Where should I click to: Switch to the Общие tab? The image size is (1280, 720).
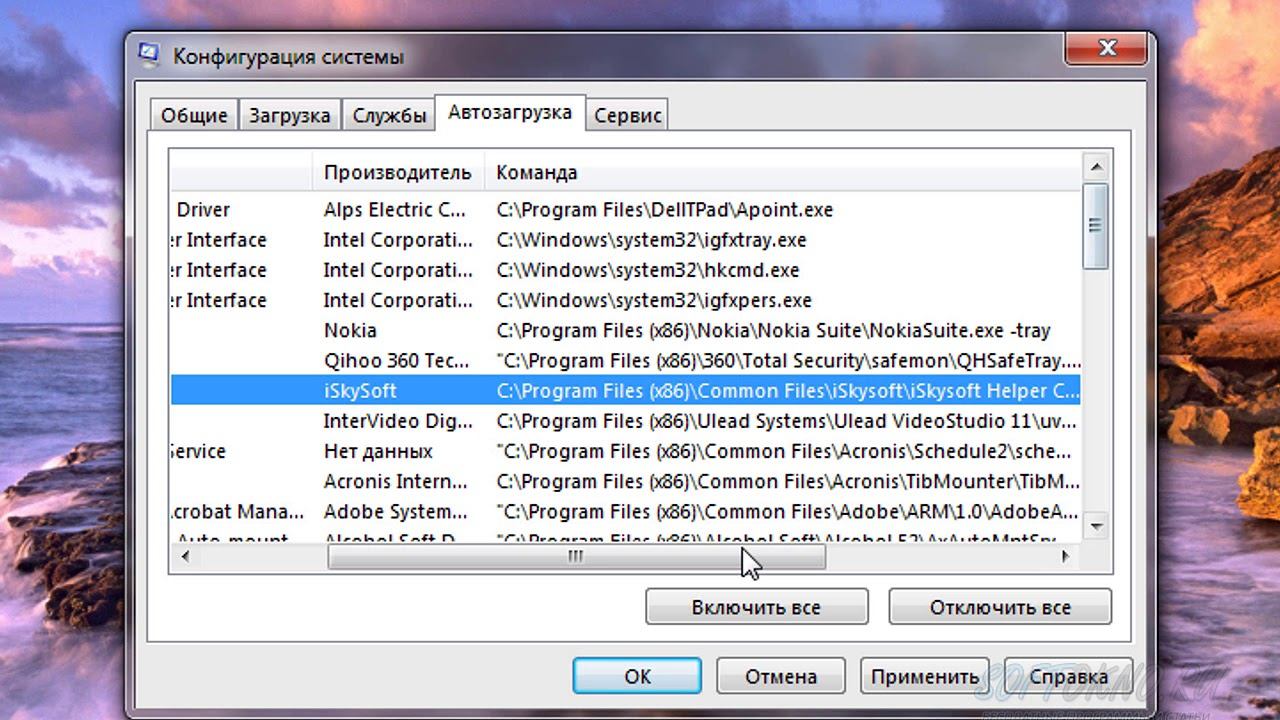pyautogui.click(x=194, y=115)
